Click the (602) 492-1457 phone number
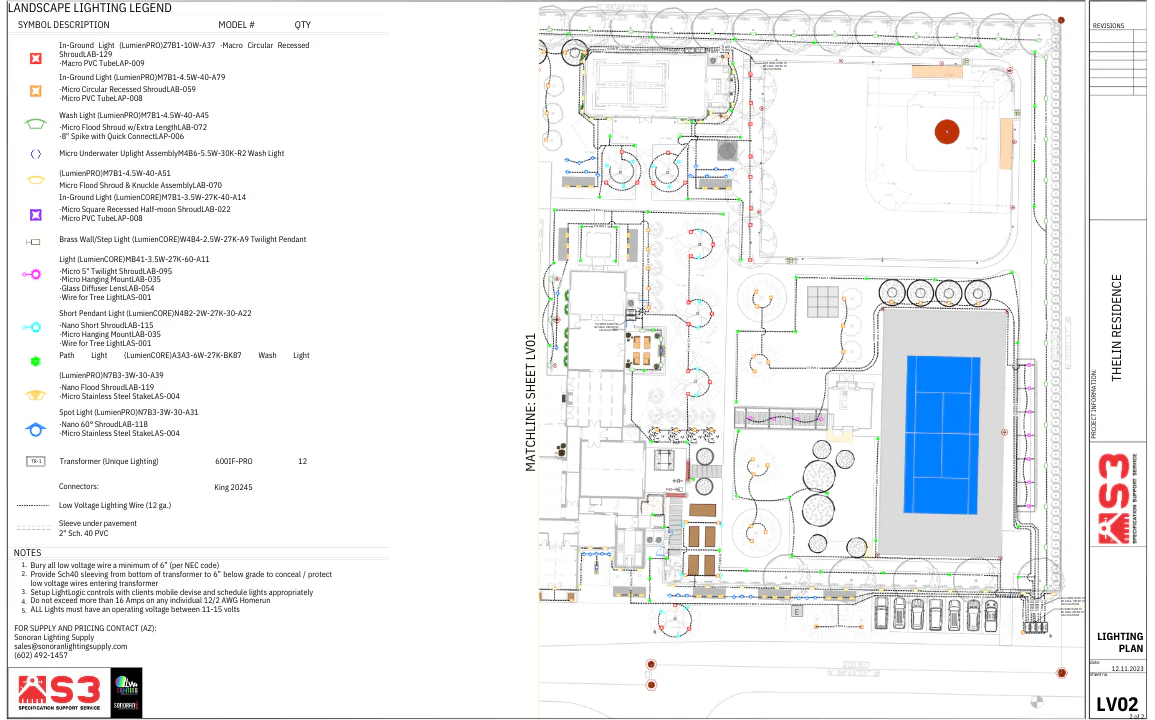The height and width of the screenshot is (720, 1155). [x=41, y=655]
